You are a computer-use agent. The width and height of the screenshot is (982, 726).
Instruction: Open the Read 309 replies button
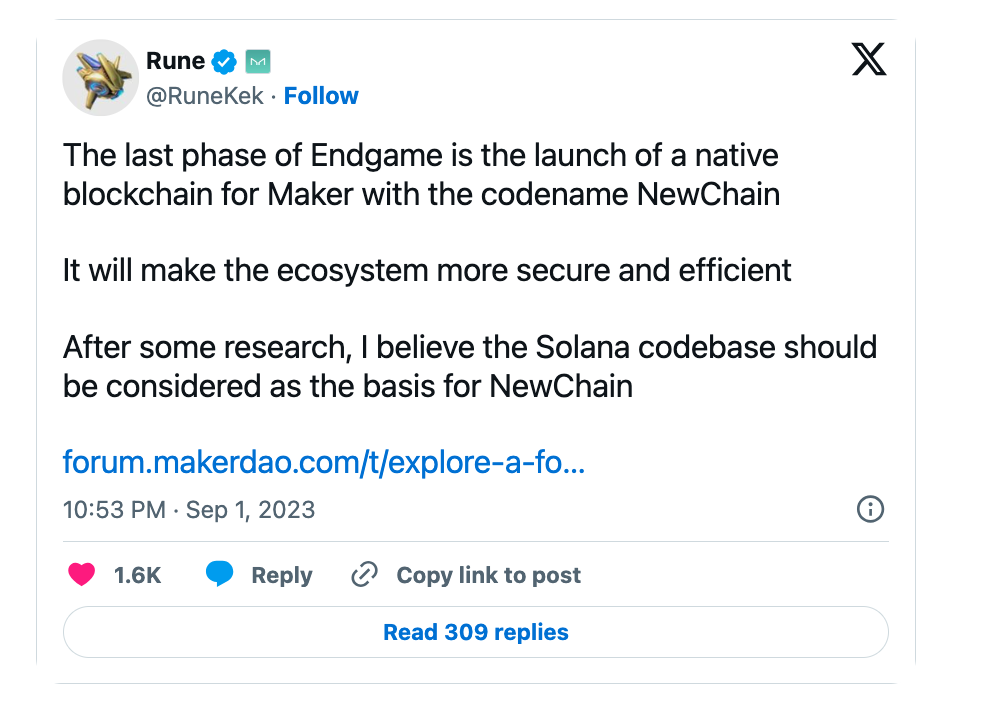pos(476,632)
